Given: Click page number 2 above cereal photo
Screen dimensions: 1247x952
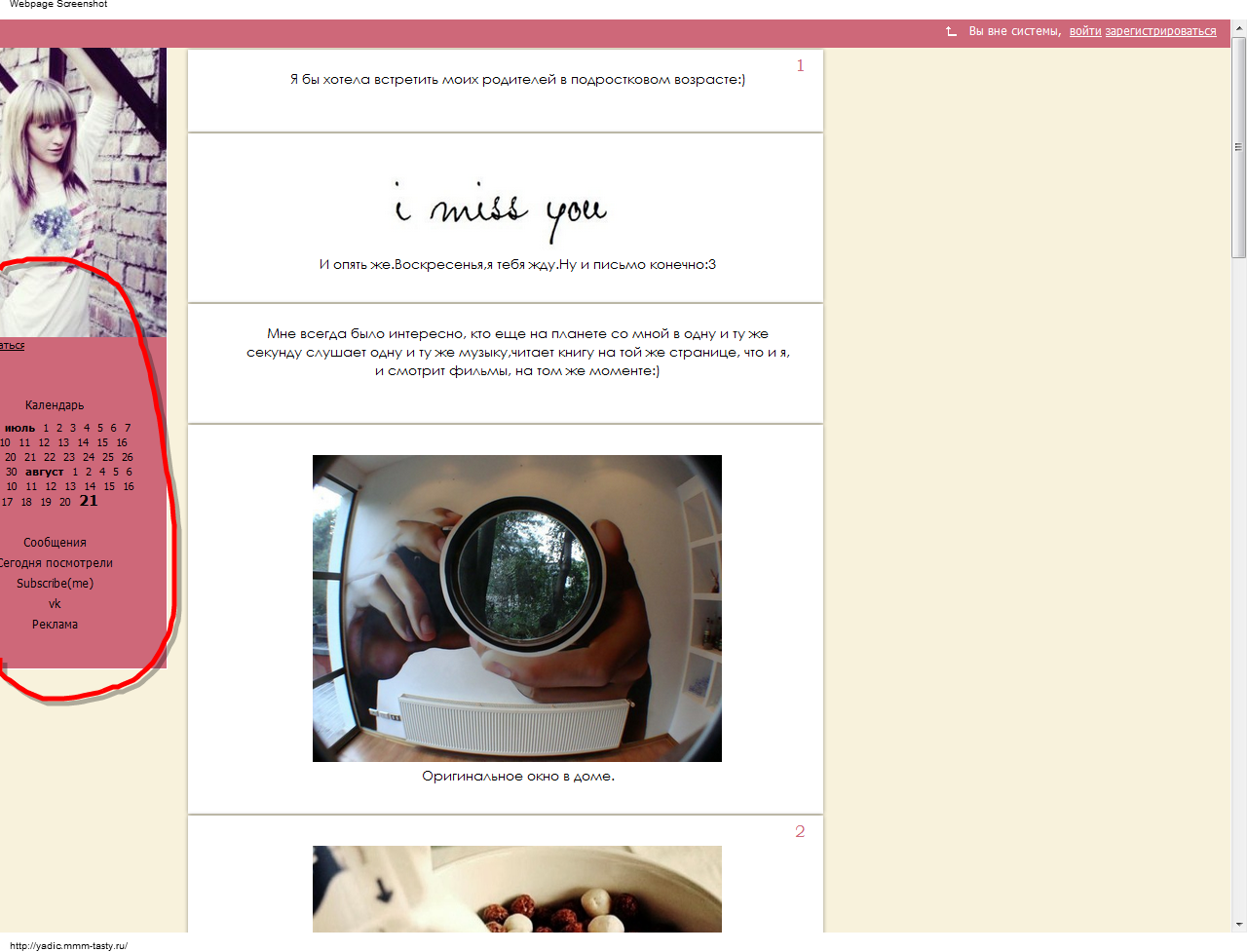Looking at the screenshot, I should click(x=800, y=832).
